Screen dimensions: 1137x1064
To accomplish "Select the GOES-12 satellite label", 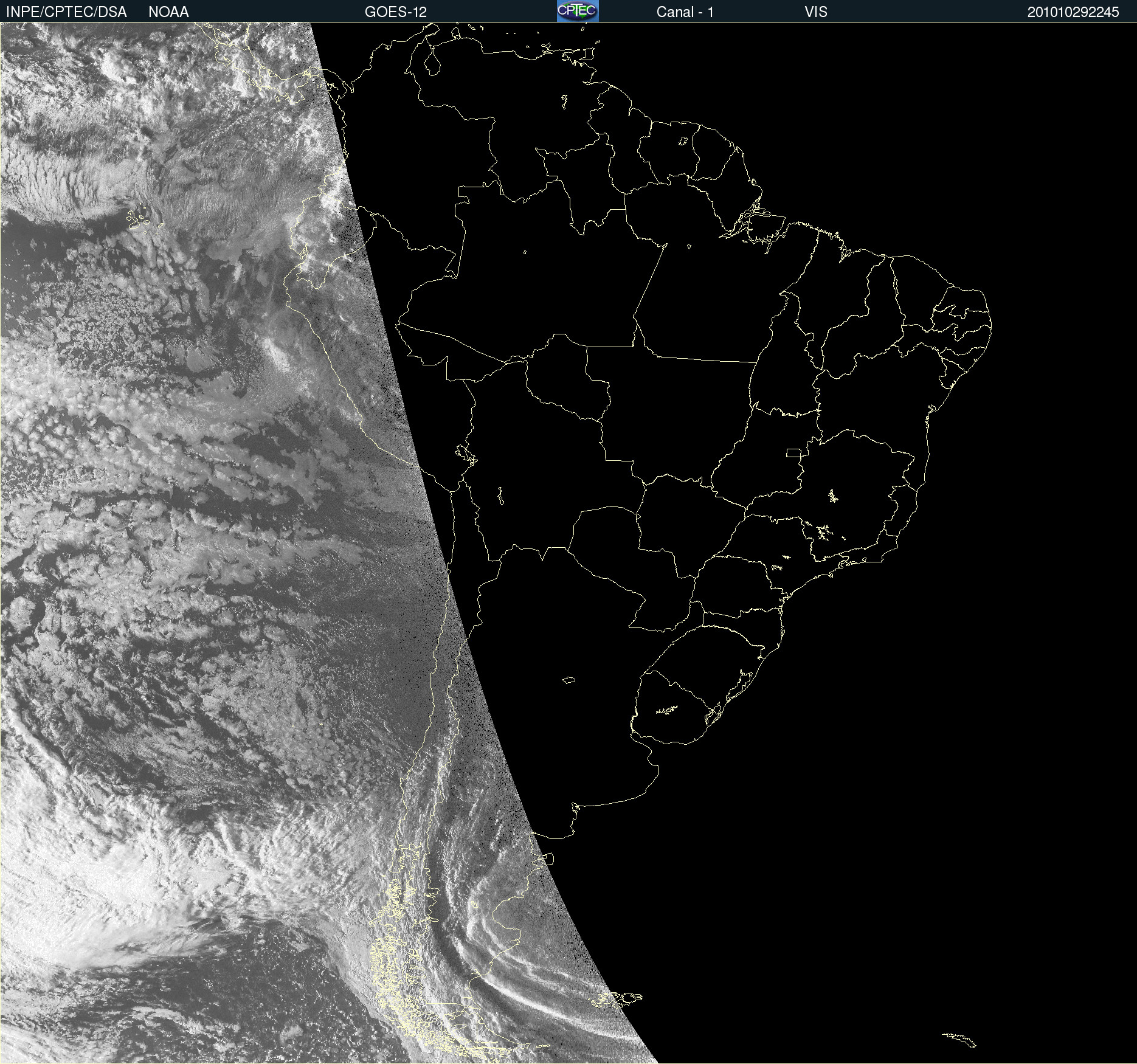I will click(396, 12).
